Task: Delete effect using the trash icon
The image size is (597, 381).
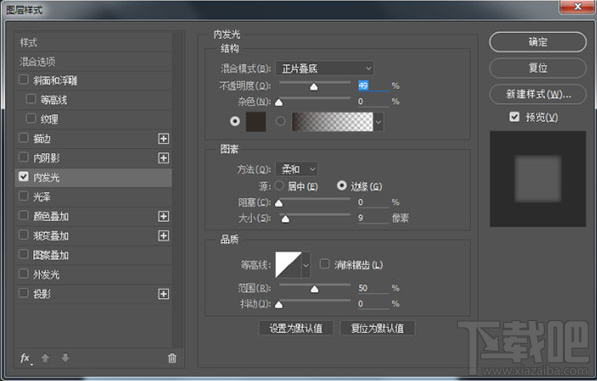Action: point(172,358)
